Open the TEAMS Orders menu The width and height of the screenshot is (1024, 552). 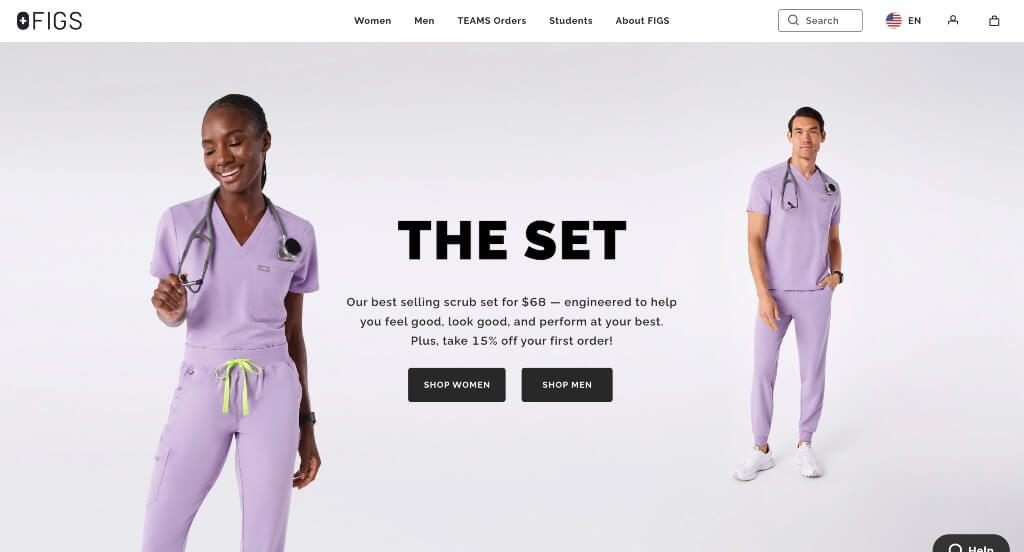[x=492, y=21]
